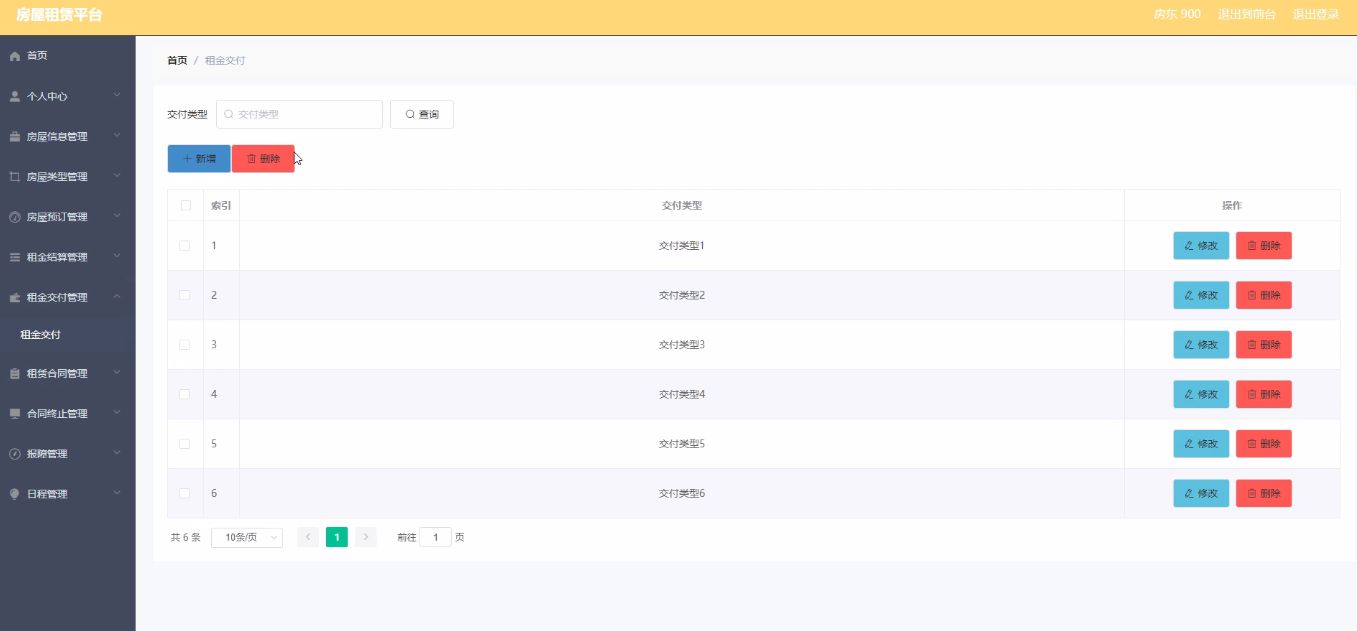Click the plus icon in 新增 button
This screenshot has height=631, width=1357.
tap(187, 159)
